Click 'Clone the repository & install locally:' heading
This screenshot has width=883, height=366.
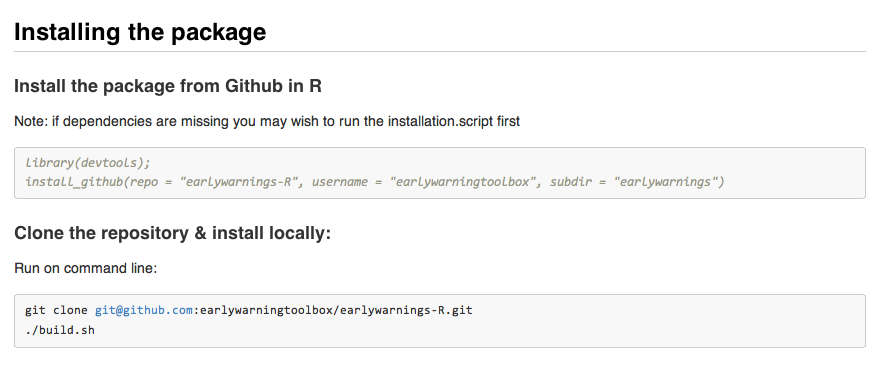click(x=172, y=233)
